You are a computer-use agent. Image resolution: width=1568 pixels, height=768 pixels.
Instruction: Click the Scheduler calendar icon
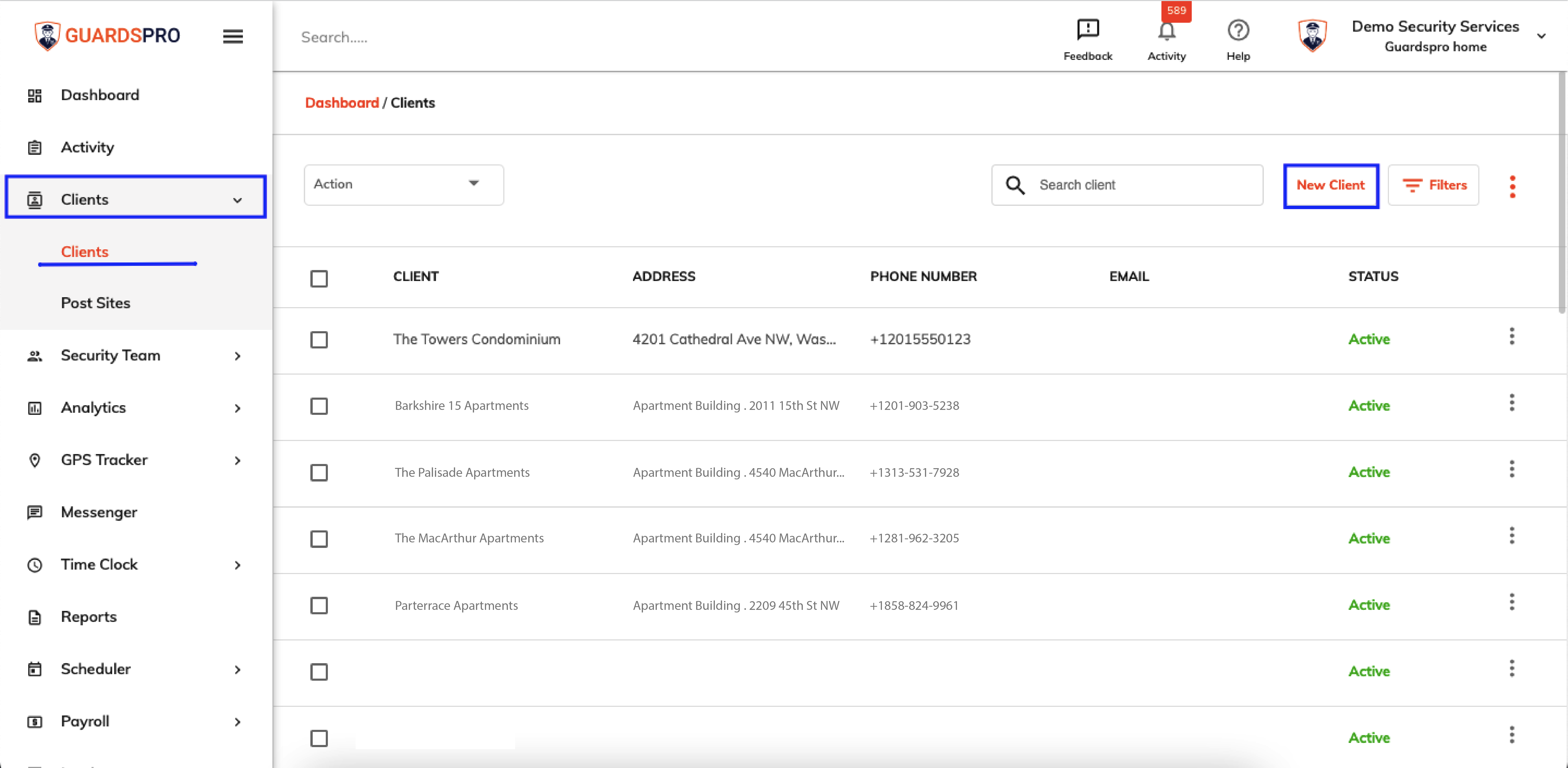click(x=35, y=669)
